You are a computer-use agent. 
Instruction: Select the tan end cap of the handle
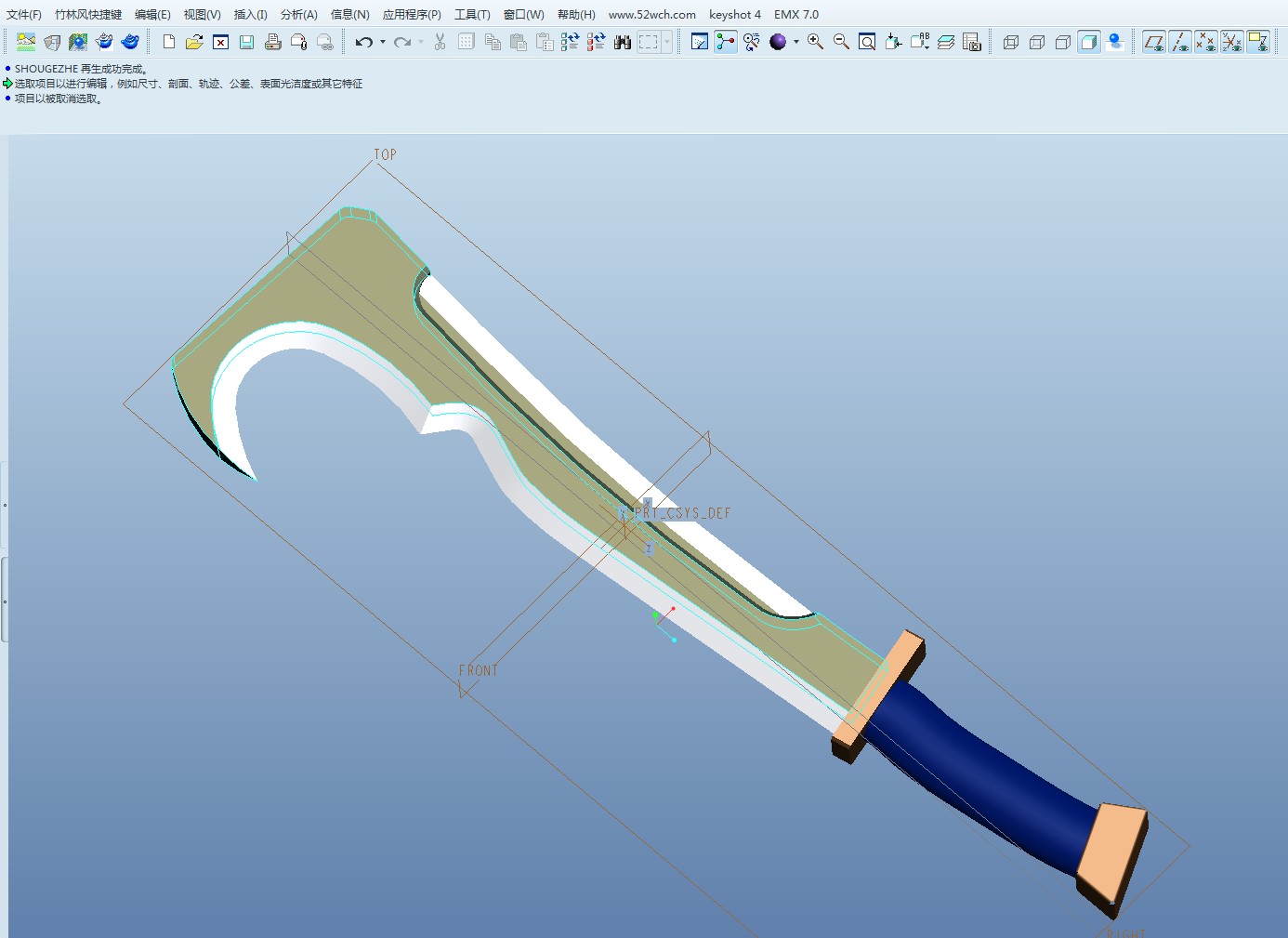click(x=1112, y=854)
